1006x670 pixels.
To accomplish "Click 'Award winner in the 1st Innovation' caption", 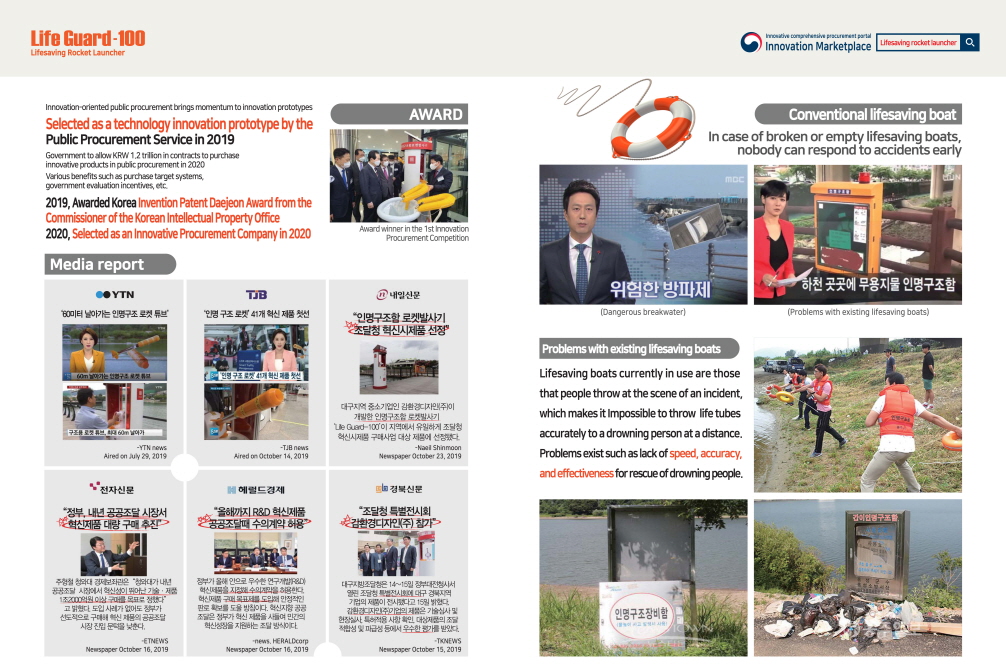I will [414, 228].
